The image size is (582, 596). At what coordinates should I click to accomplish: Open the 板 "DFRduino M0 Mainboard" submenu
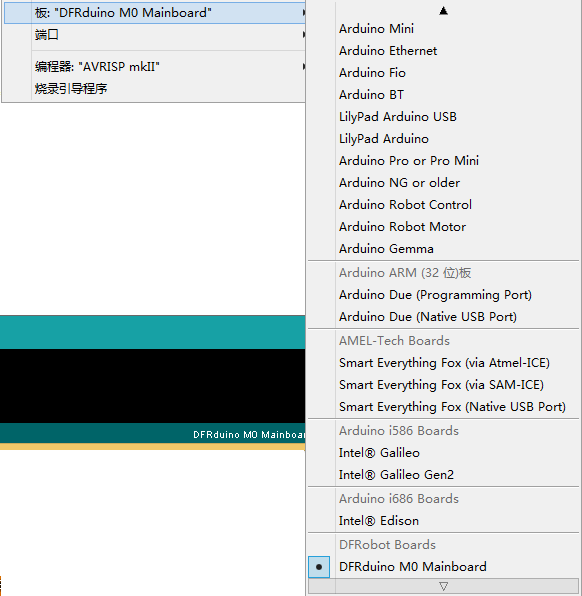pos(154,13)
